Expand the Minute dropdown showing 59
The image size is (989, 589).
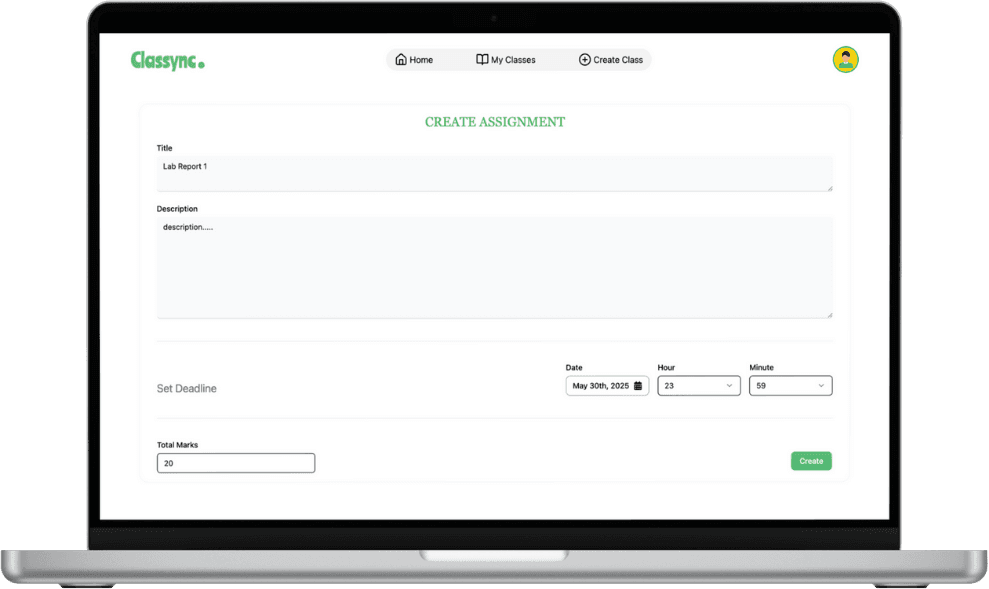(790, 386)
